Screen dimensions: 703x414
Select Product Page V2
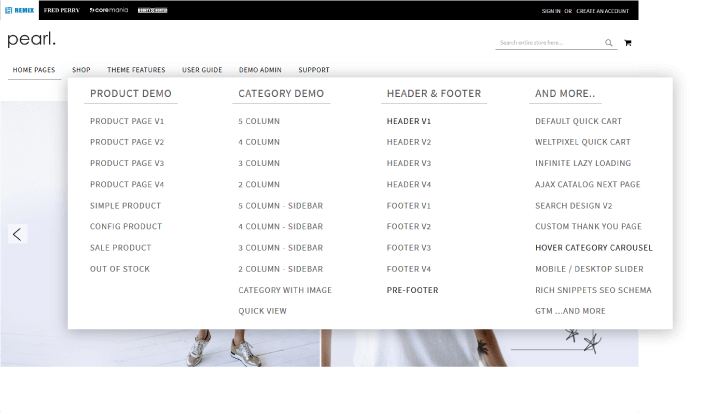pos(127,142)
